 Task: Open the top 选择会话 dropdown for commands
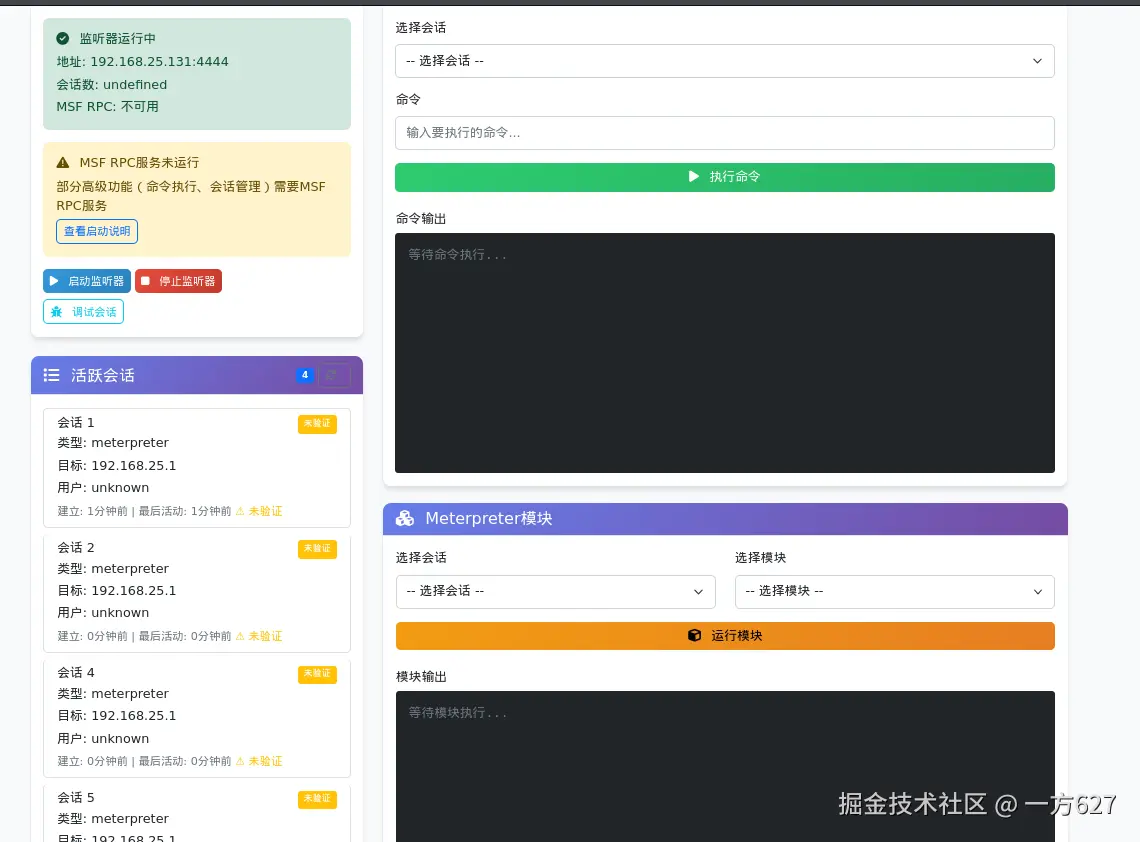[725, 61]
